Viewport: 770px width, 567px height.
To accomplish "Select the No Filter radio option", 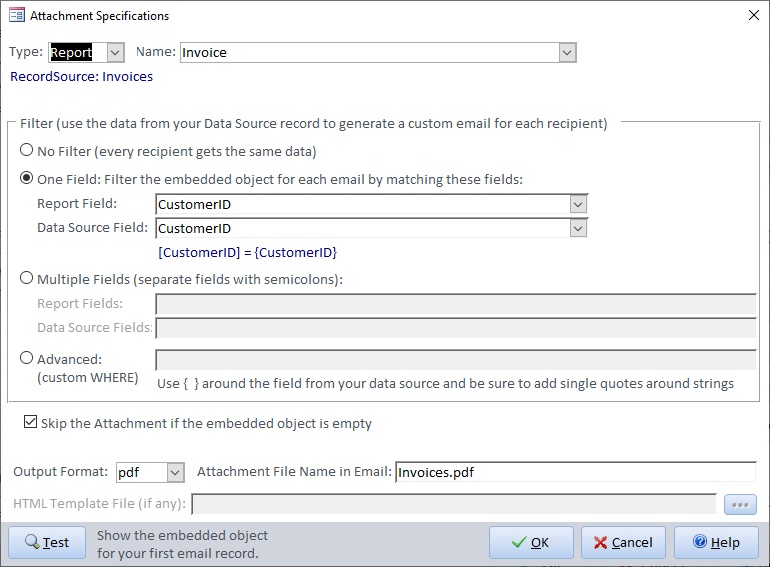I will click(27, 152).
